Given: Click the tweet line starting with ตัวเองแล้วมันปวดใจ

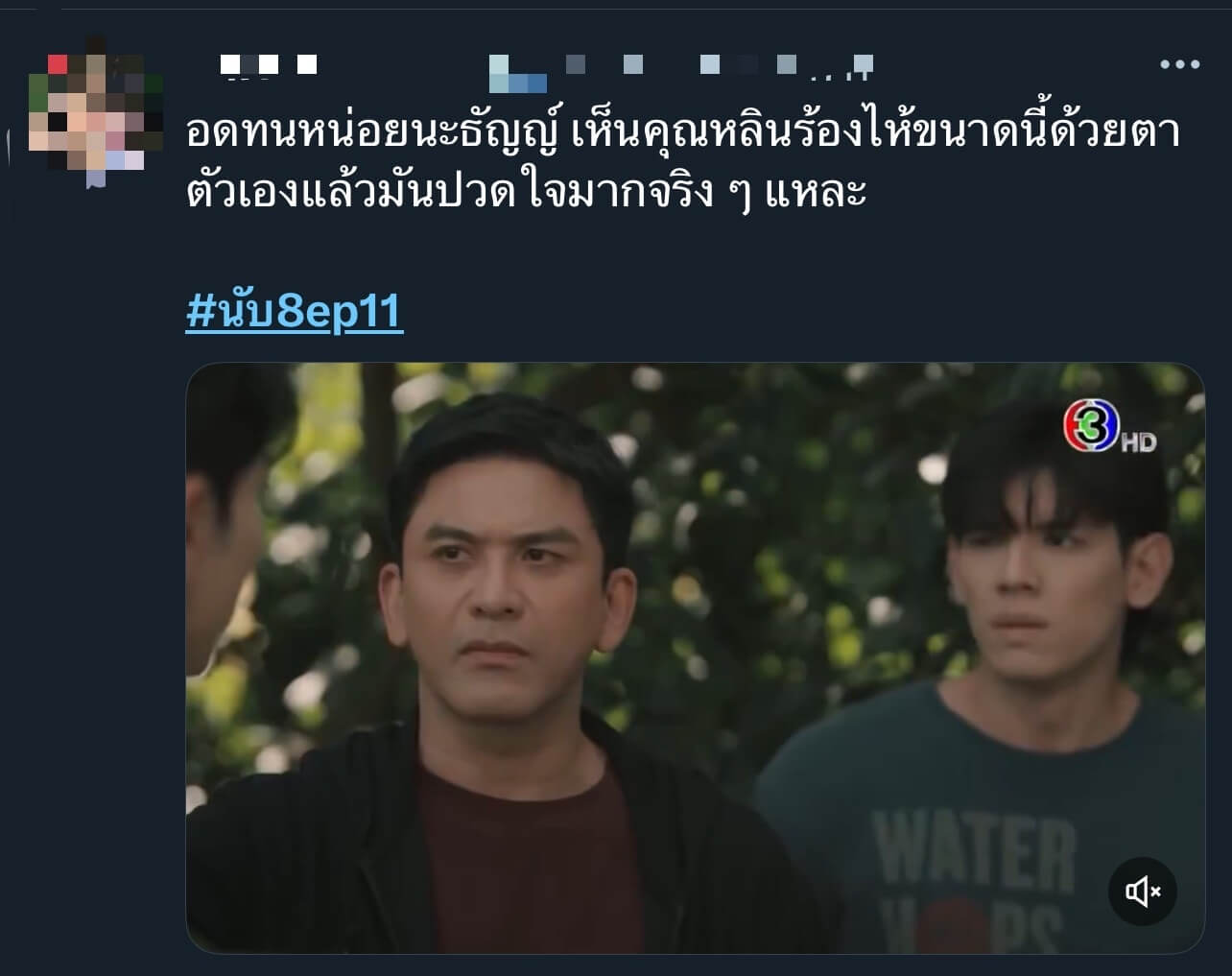Looking at the screenshot, I should [526, 191].
